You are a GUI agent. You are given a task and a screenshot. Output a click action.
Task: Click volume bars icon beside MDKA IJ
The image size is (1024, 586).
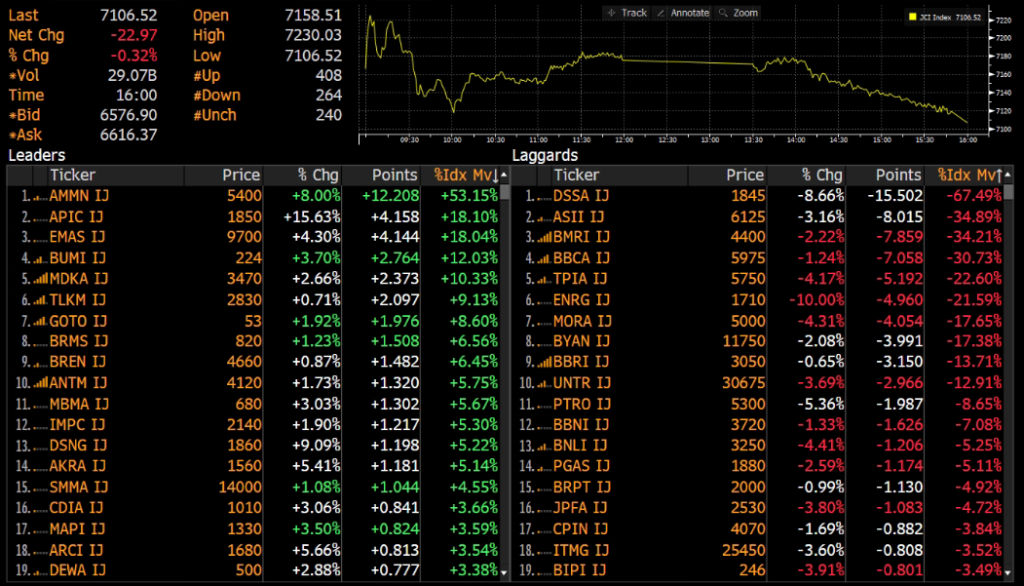point(39,278)
